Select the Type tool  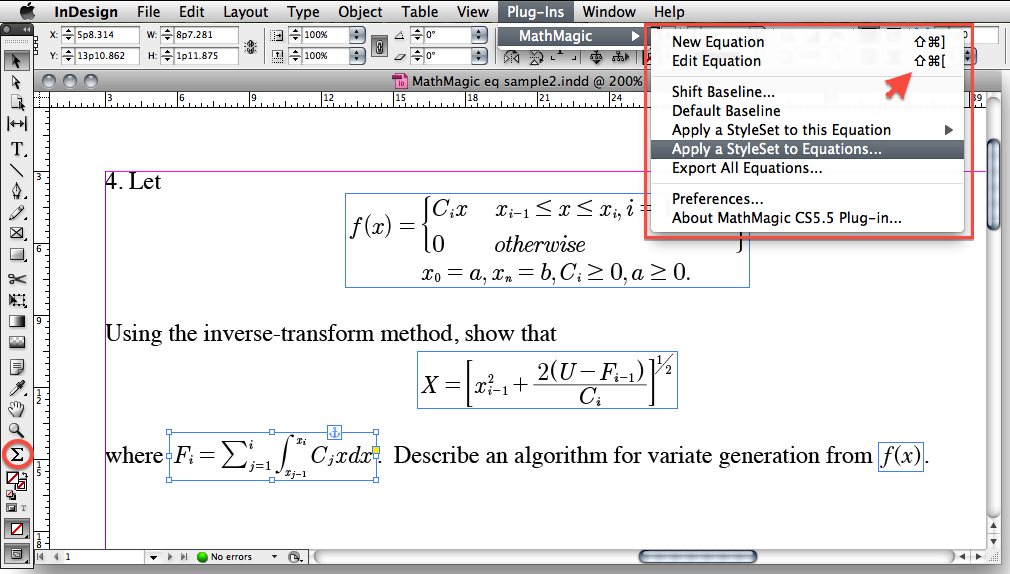pos(17,149)
